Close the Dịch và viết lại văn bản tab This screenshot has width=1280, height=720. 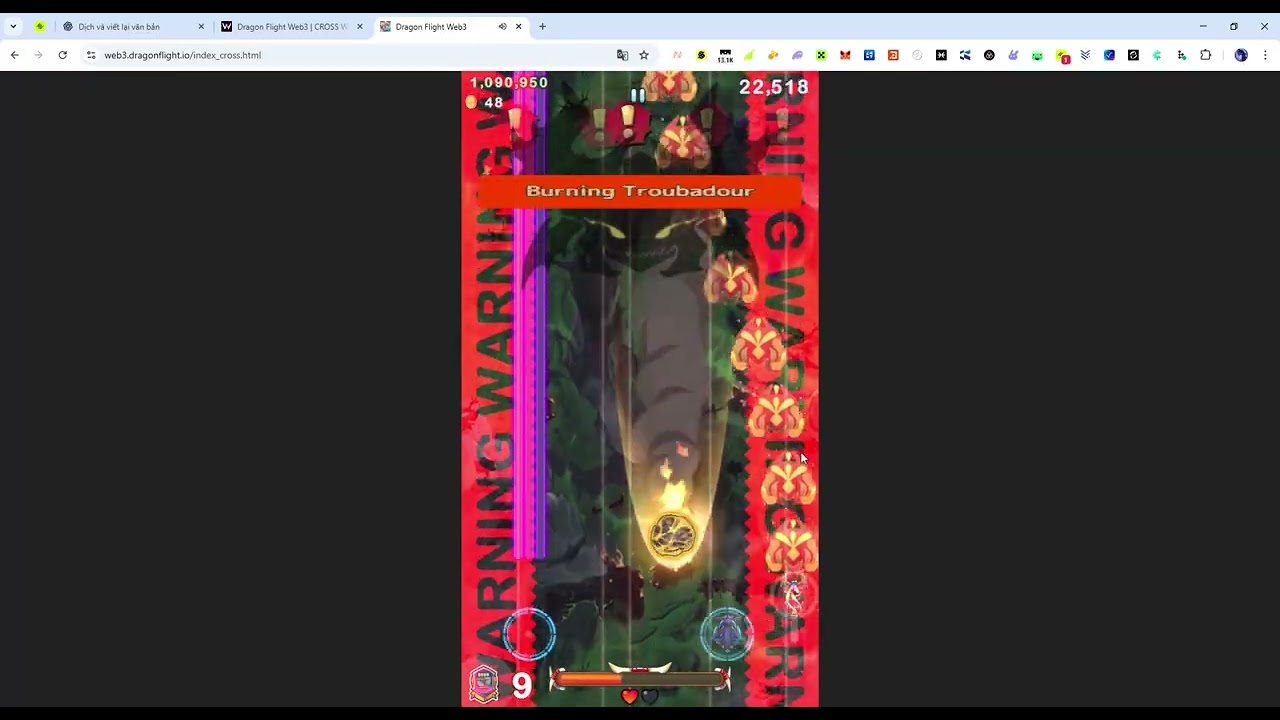(x=201, y=27)
